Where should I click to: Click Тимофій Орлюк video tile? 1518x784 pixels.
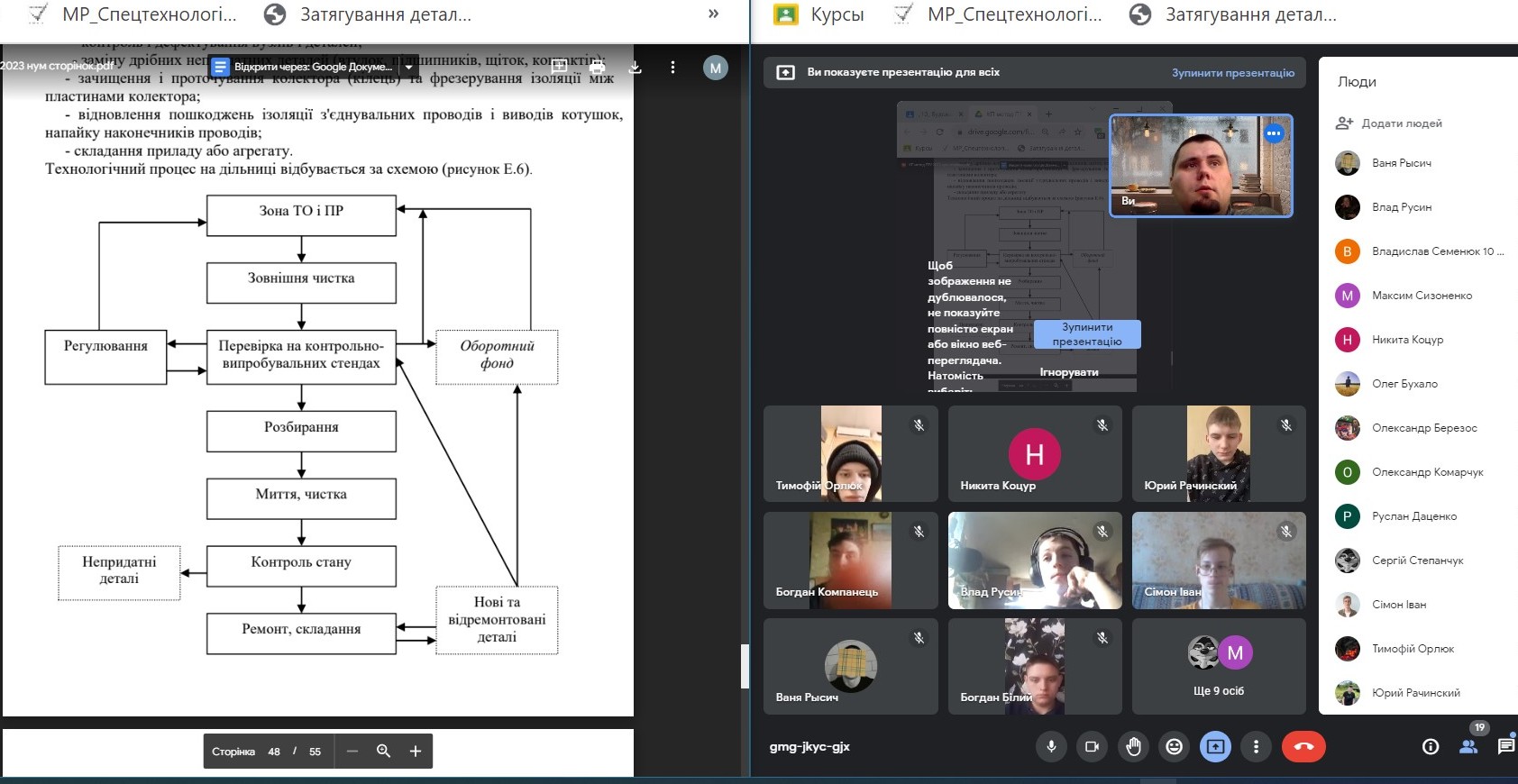click(850, 453)
